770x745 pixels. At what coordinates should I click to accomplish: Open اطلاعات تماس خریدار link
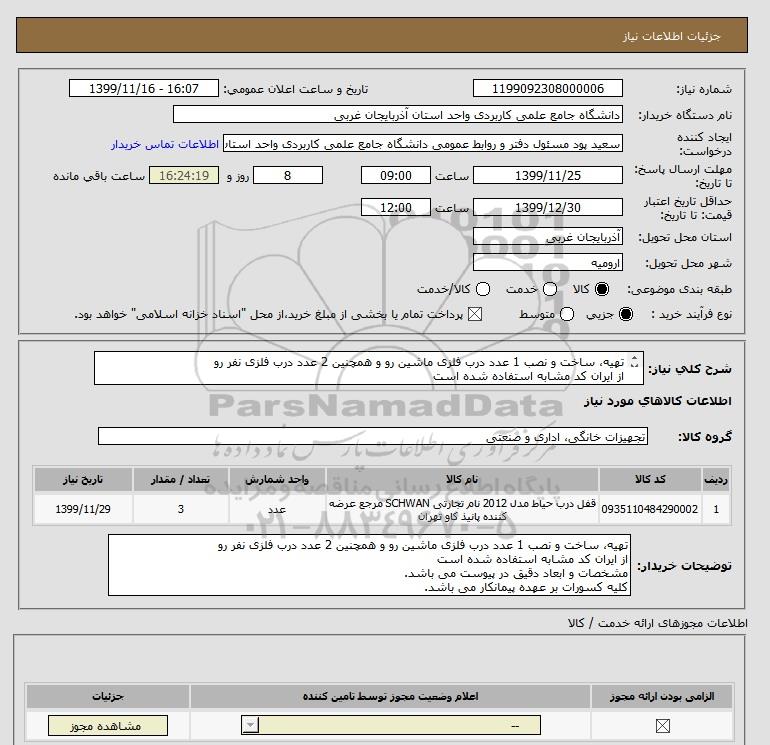click(x=165, y=144)
